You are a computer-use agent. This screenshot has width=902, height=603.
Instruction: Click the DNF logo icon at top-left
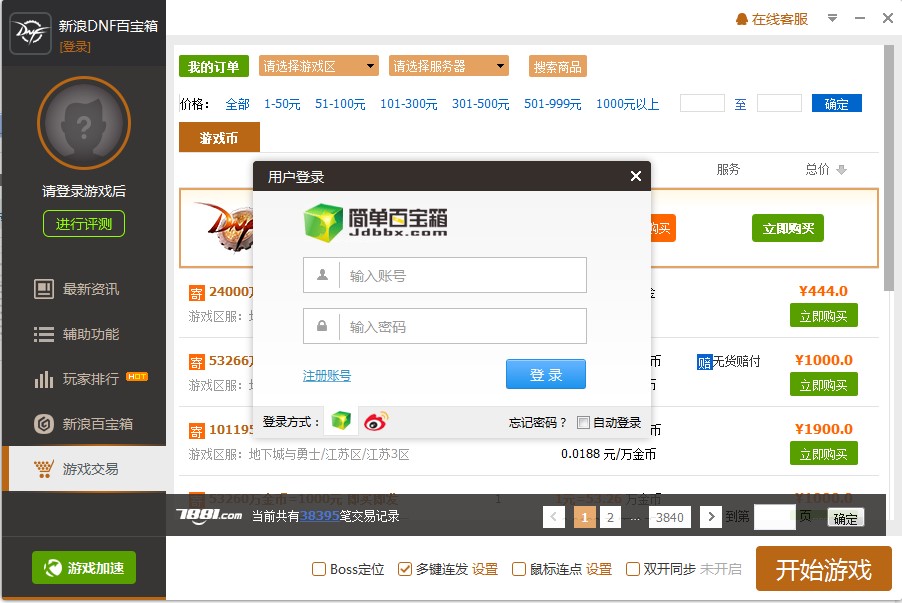click(30, 33)
